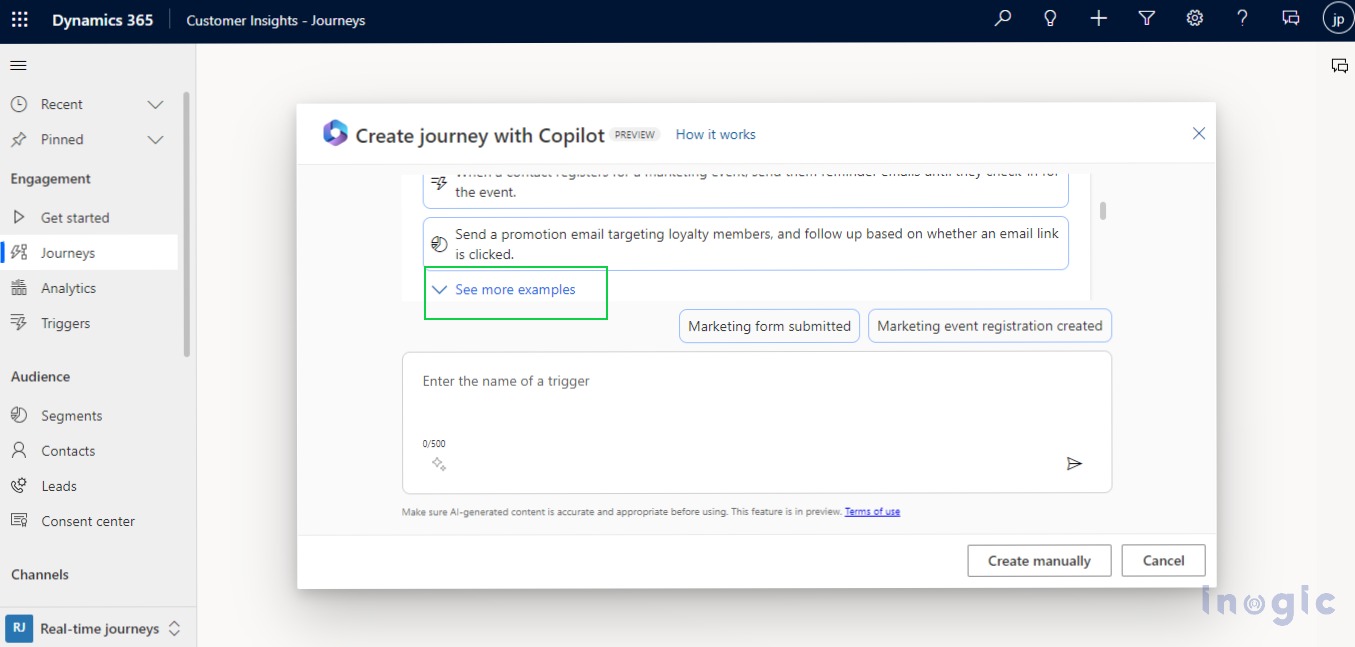This screenshot has width=1355, height=647.
Task: Expand the Recent chevron
Action: [155, 105]
